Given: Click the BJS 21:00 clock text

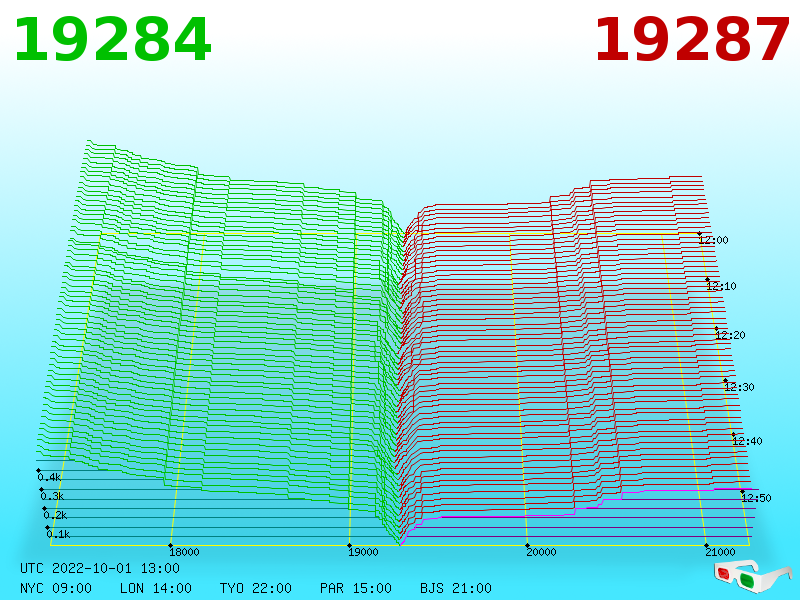Looking at the screenshot, I should (456, 588).
